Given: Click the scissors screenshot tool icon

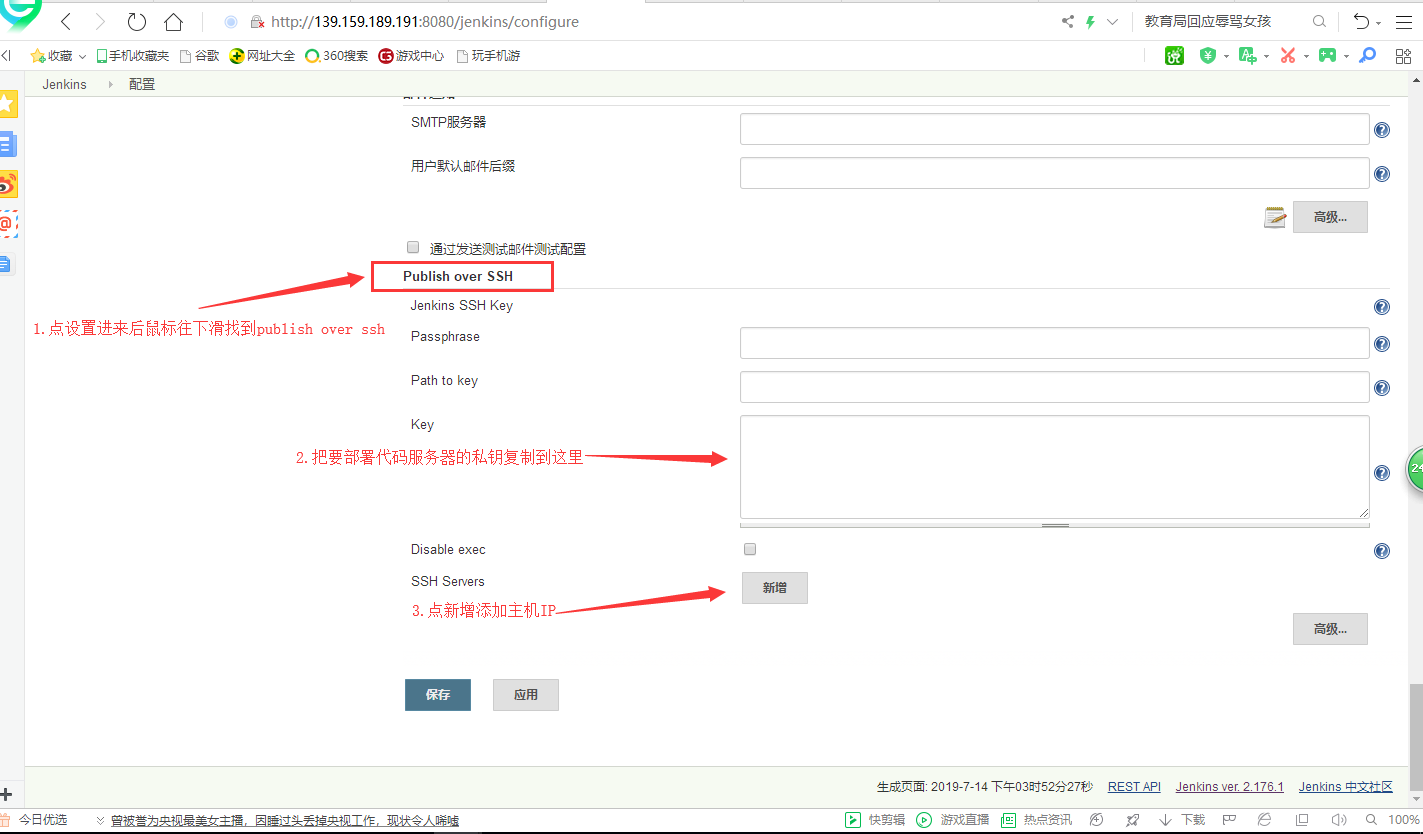Looking at the screenshot, I should 1288,56.
